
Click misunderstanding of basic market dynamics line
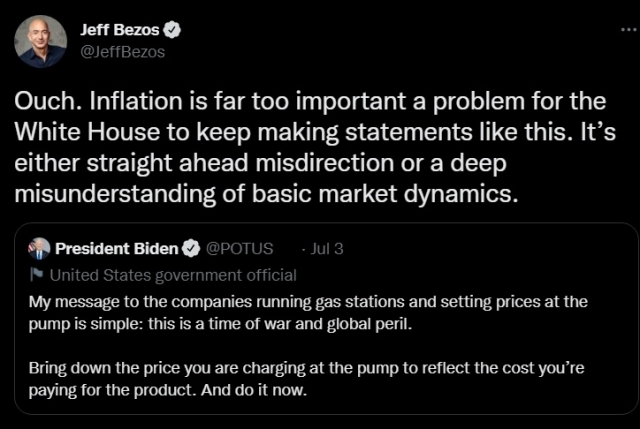coord(266,193)
